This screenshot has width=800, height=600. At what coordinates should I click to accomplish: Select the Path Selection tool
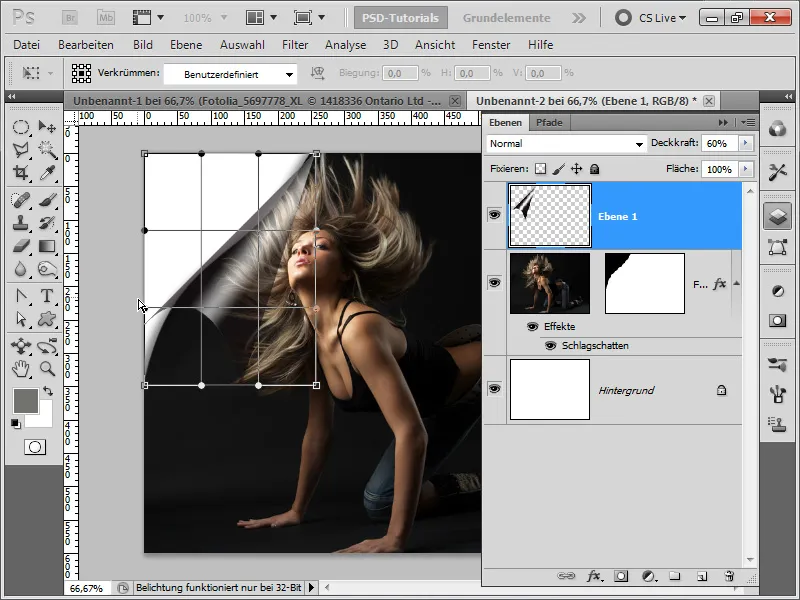coord(21,319)
